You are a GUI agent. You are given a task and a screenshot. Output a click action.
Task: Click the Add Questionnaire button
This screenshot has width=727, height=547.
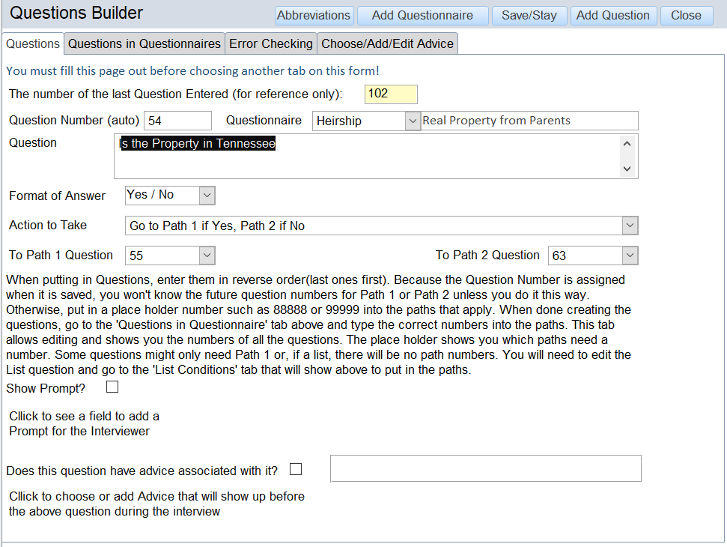click(424, 15)
